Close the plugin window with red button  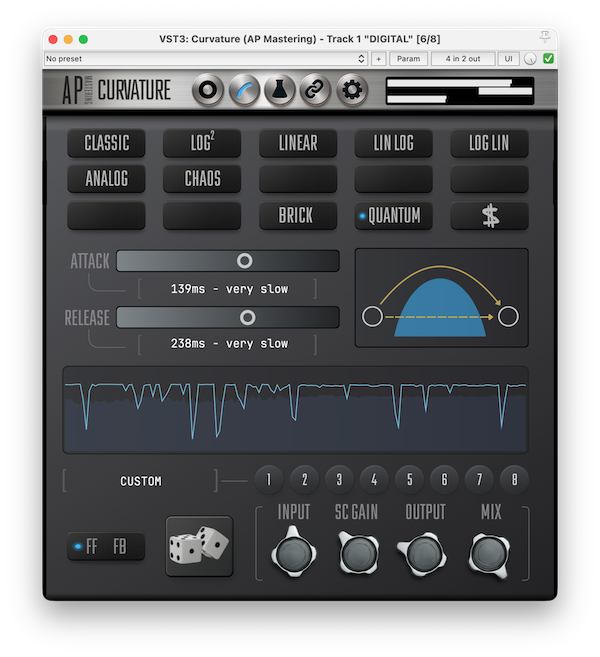(x=53, y=39)
